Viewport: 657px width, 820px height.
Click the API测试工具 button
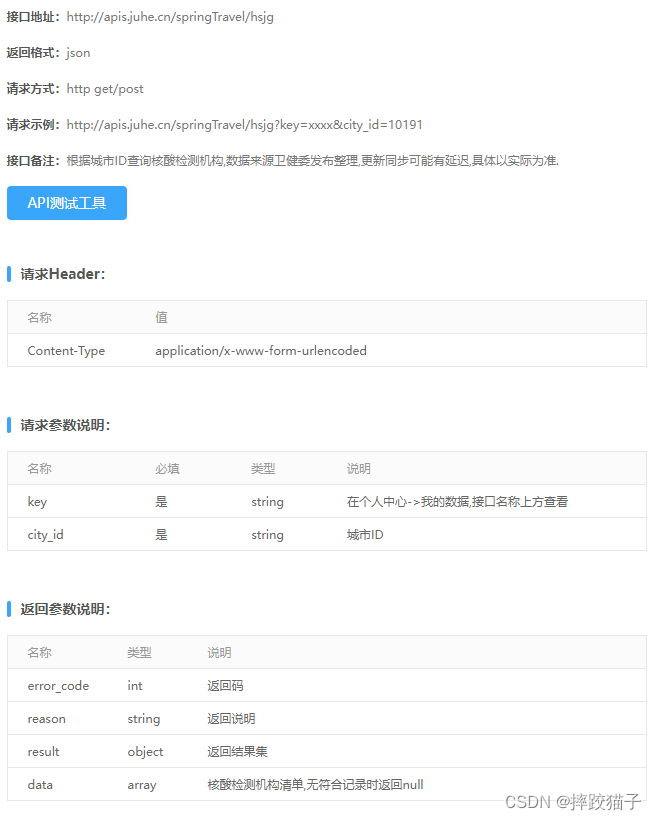tap(67, 203)
